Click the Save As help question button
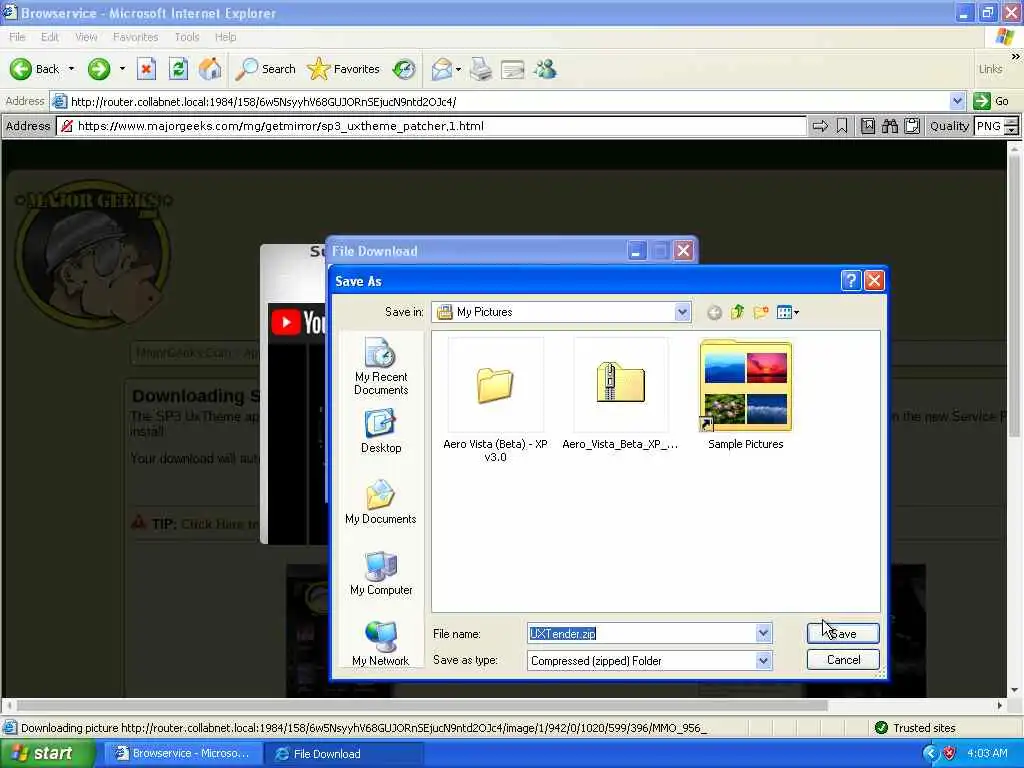 click(850, 281)
